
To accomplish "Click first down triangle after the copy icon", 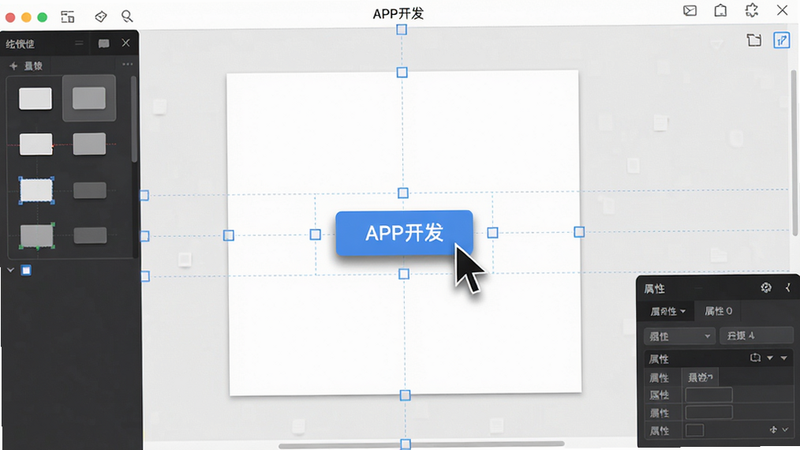I will coord(770,358).
